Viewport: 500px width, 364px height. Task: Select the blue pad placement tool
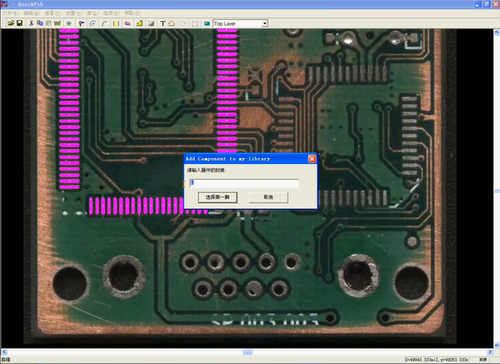point(69,23)
